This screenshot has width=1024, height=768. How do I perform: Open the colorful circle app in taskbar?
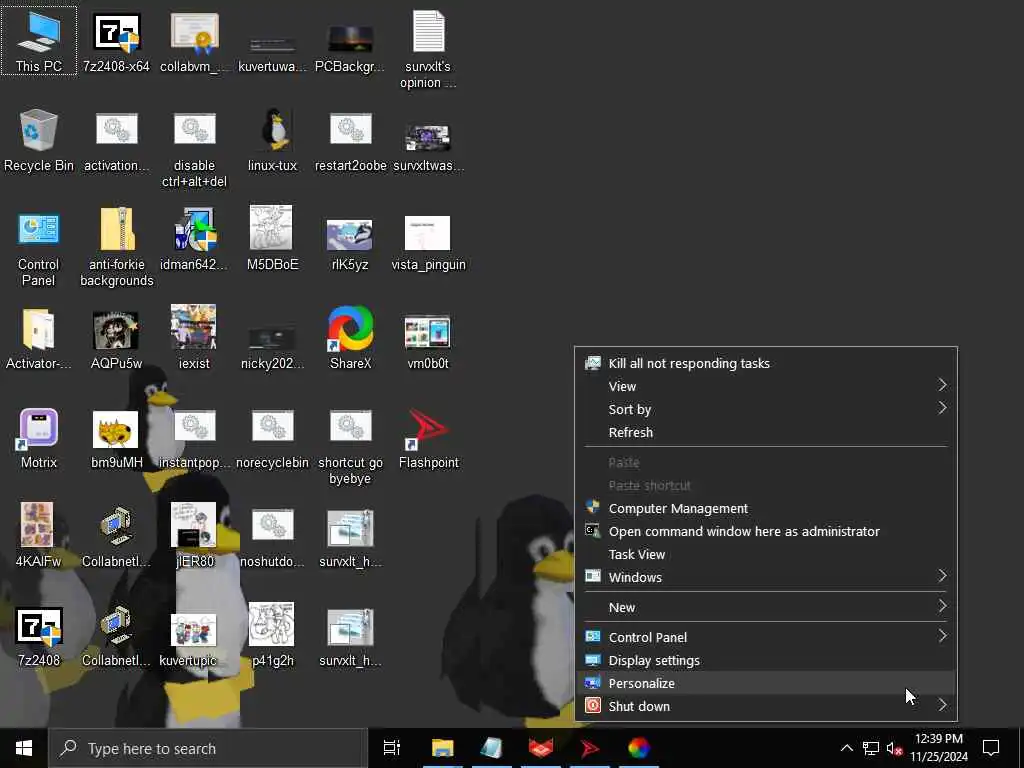coord(639,748)
